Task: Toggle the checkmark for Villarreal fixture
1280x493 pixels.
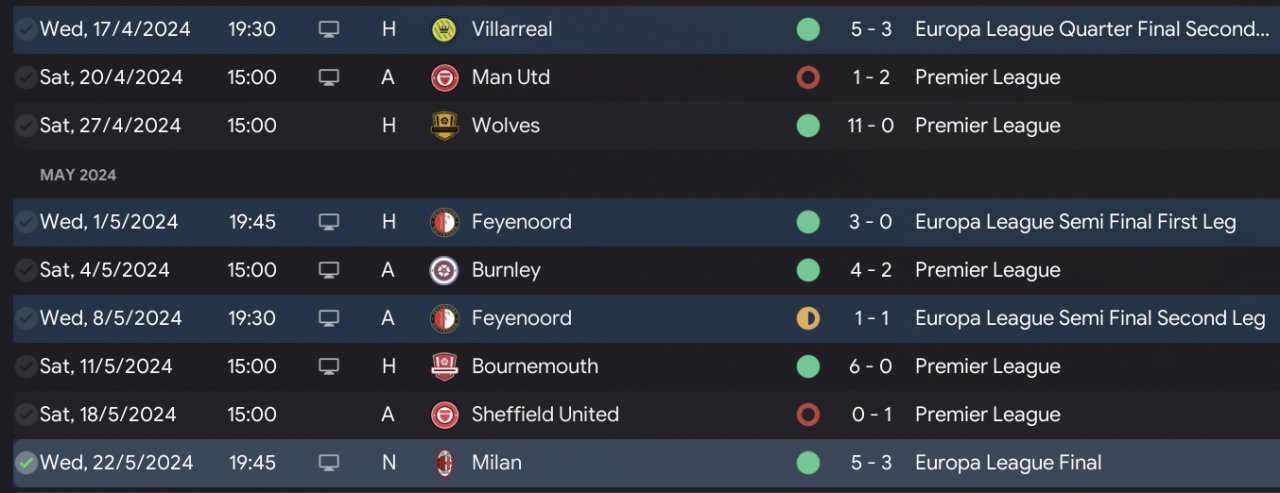Action: click(x=26, y=30)
